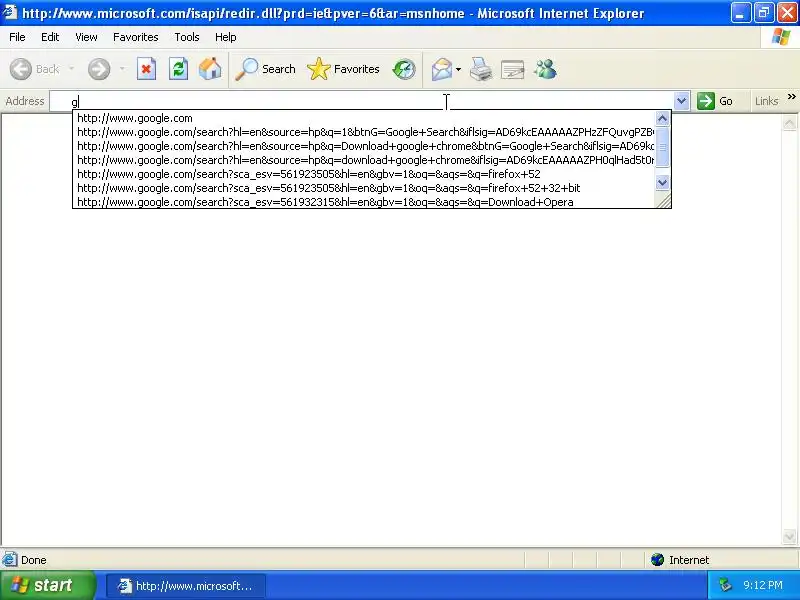Click the suggestion list scroll up arrow
Screen dimensions: 800x600
tap(662, 119)
